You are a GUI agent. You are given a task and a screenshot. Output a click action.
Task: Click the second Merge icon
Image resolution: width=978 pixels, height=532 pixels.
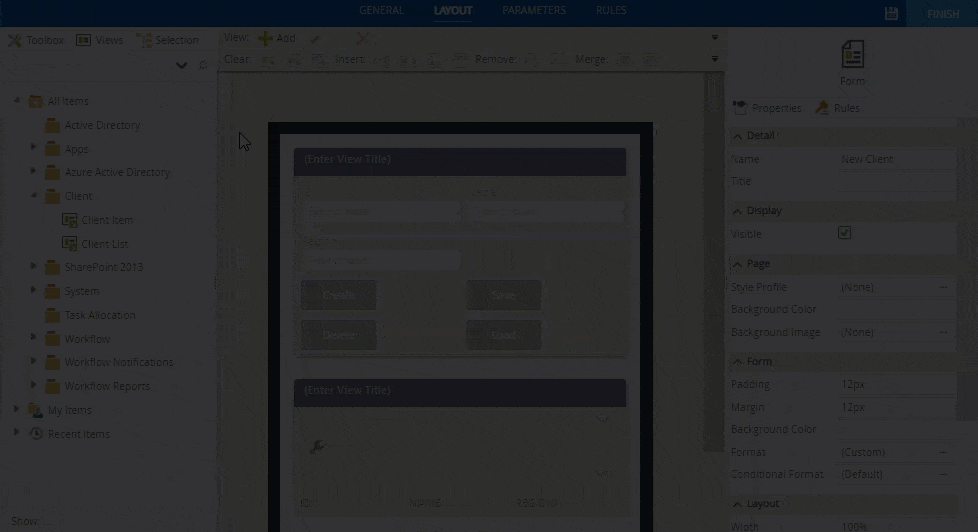coord(650,60)
